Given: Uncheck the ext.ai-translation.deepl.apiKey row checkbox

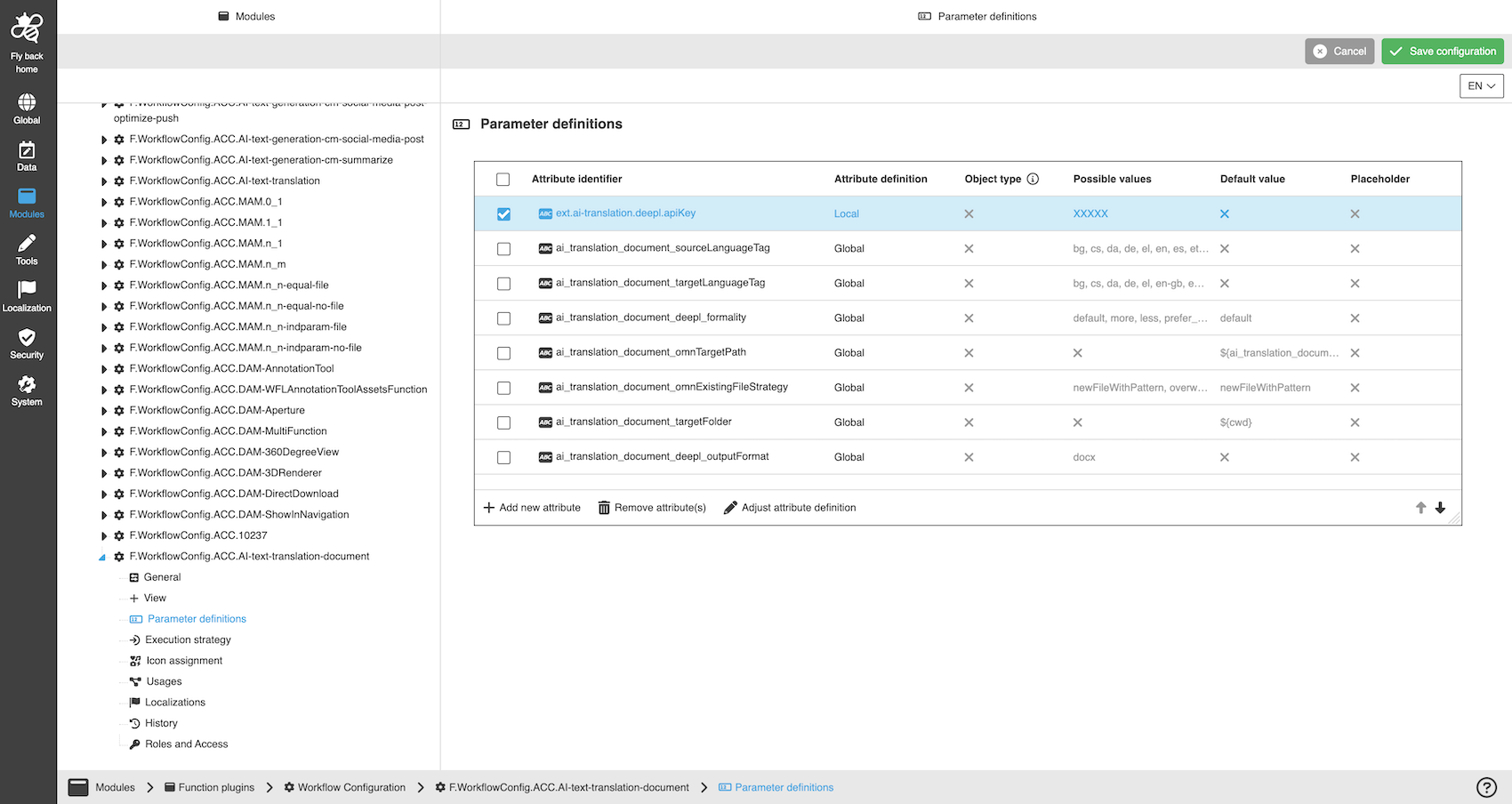Looking at the screenshot, I should tap(503, 214).
